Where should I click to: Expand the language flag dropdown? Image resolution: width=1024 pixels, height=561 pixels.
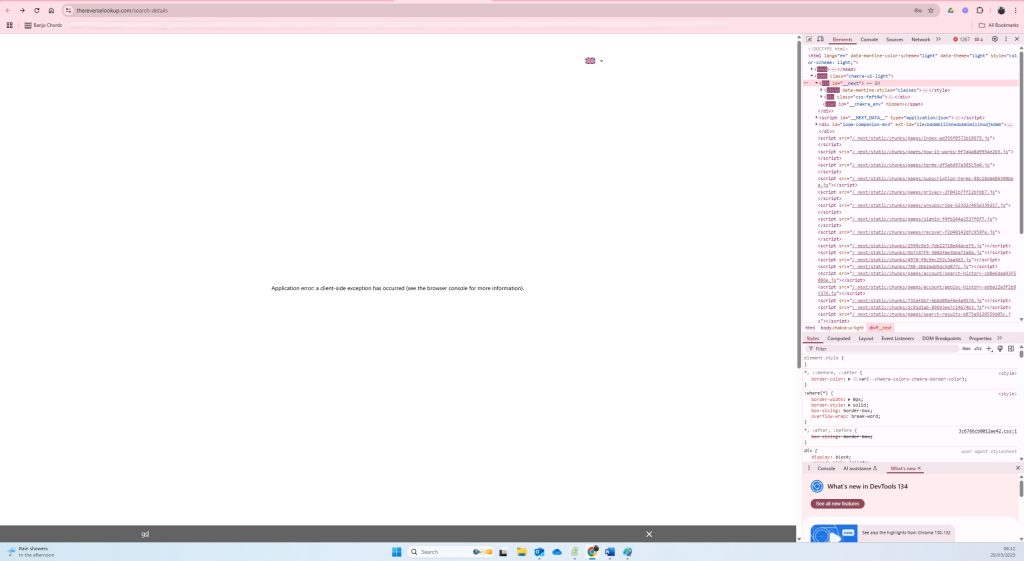[594, 61]
